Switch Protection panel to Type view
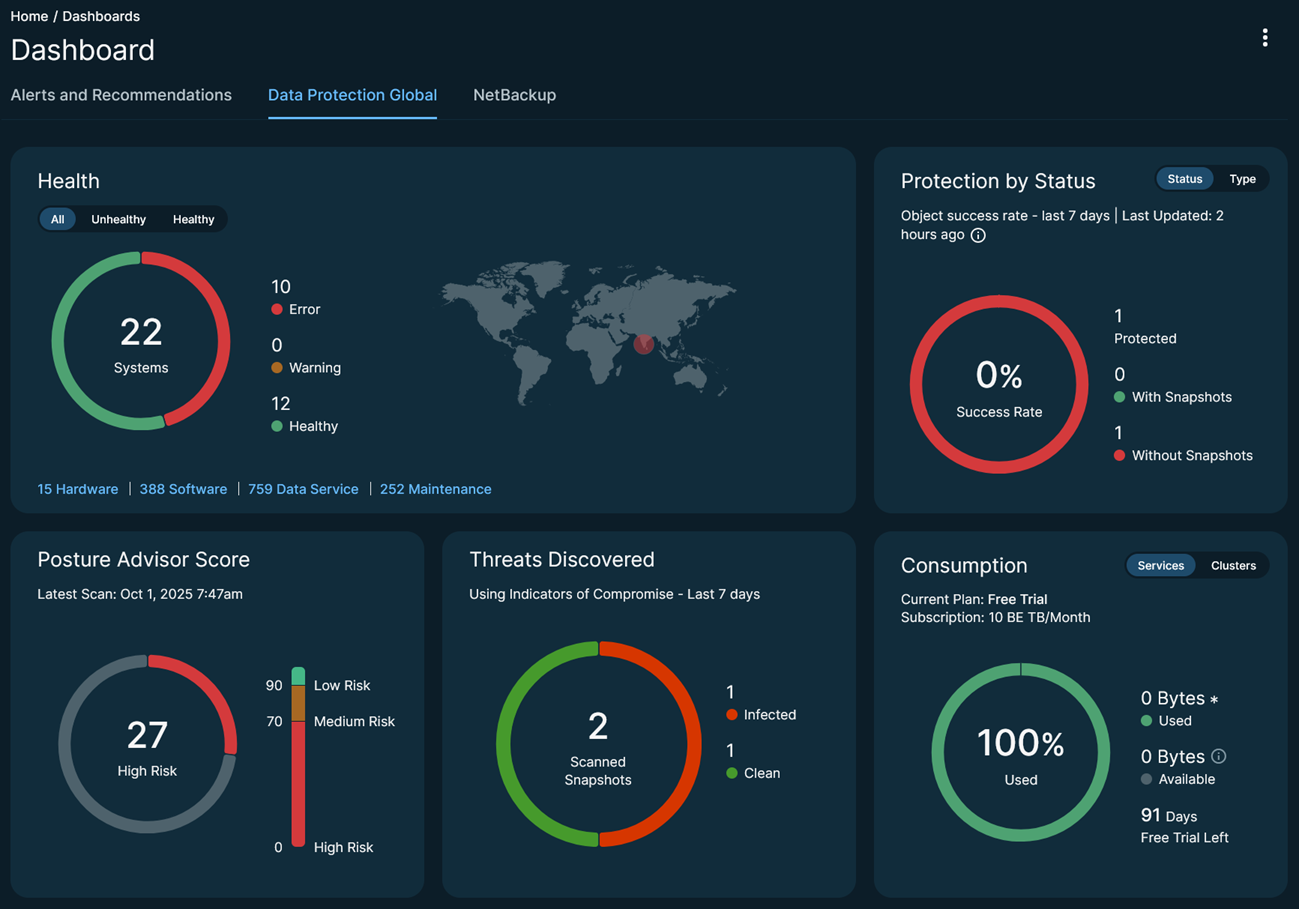Viewport: 1299px width, 909px height. 1242,179
